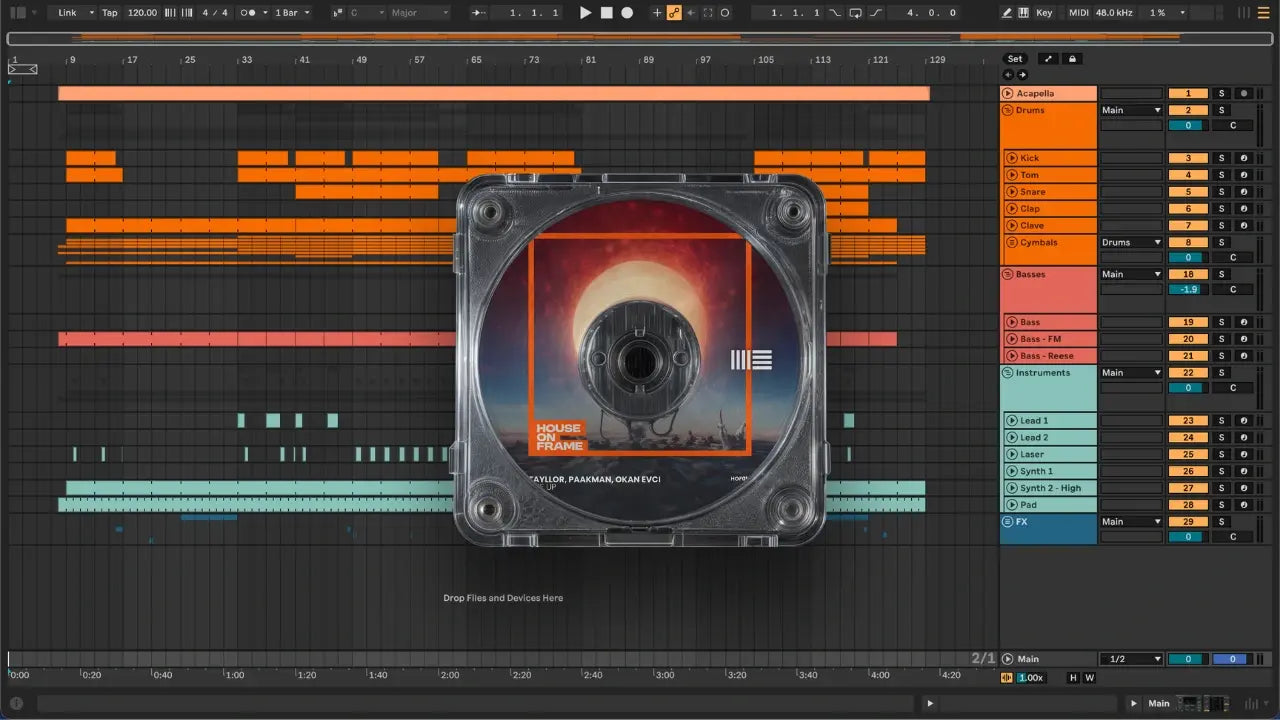
Task: Start playback with the Play button
Action: (586, 13)
